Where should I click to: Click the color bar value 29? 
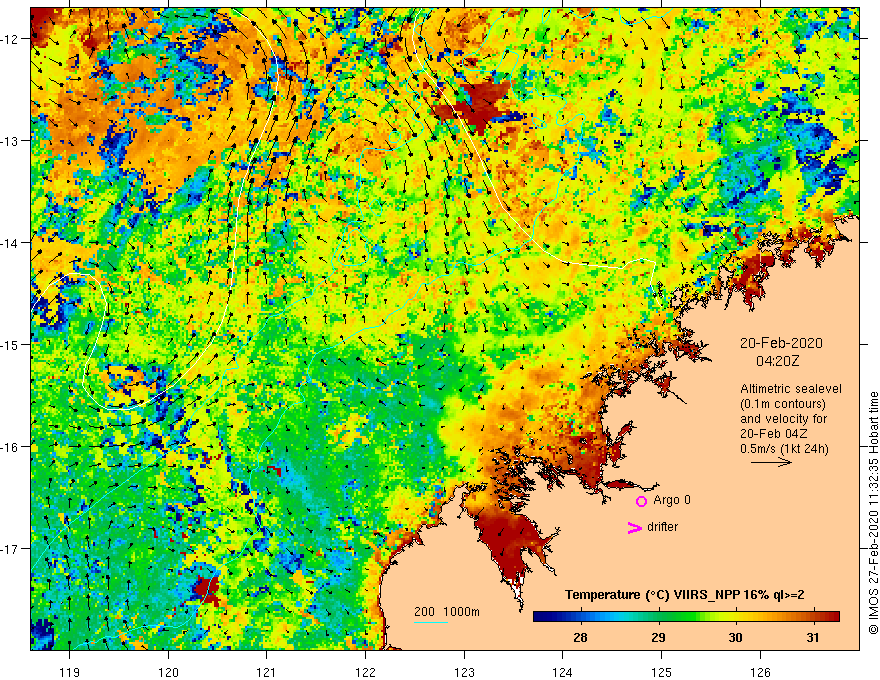tap(658, 637)
